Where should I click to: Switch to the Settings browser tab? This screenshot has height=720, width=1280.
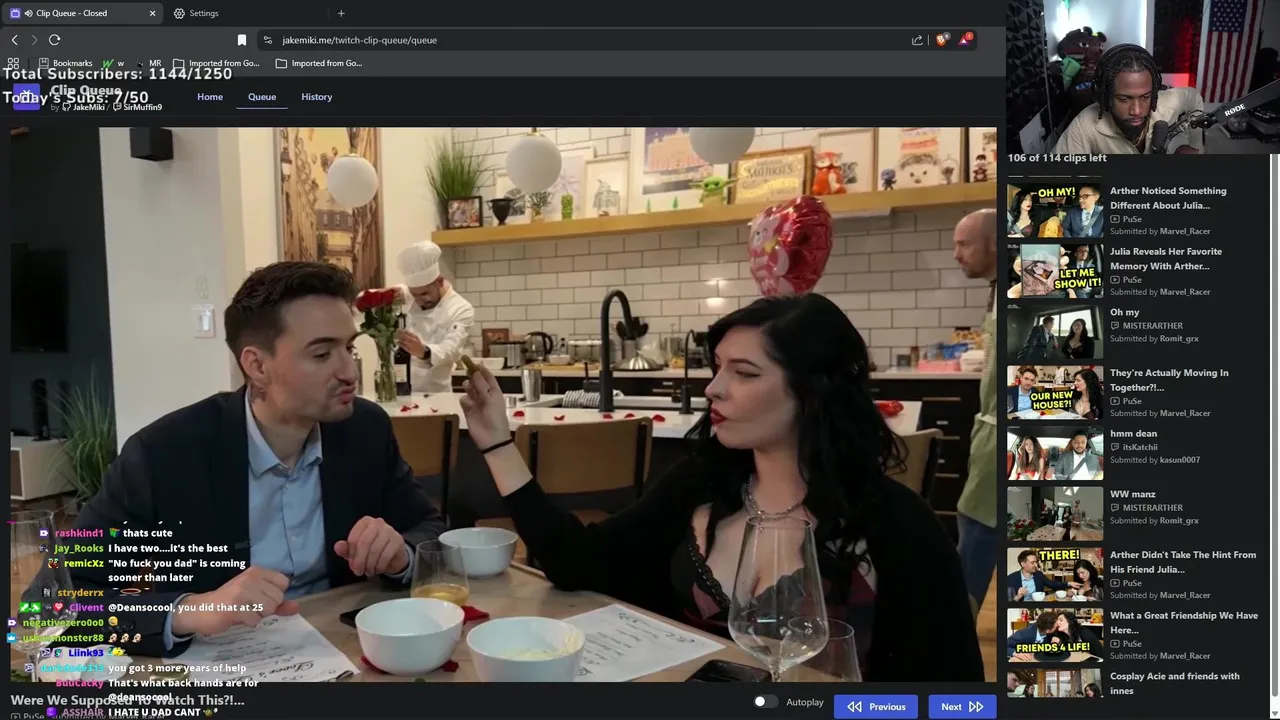tap(196, 13)
